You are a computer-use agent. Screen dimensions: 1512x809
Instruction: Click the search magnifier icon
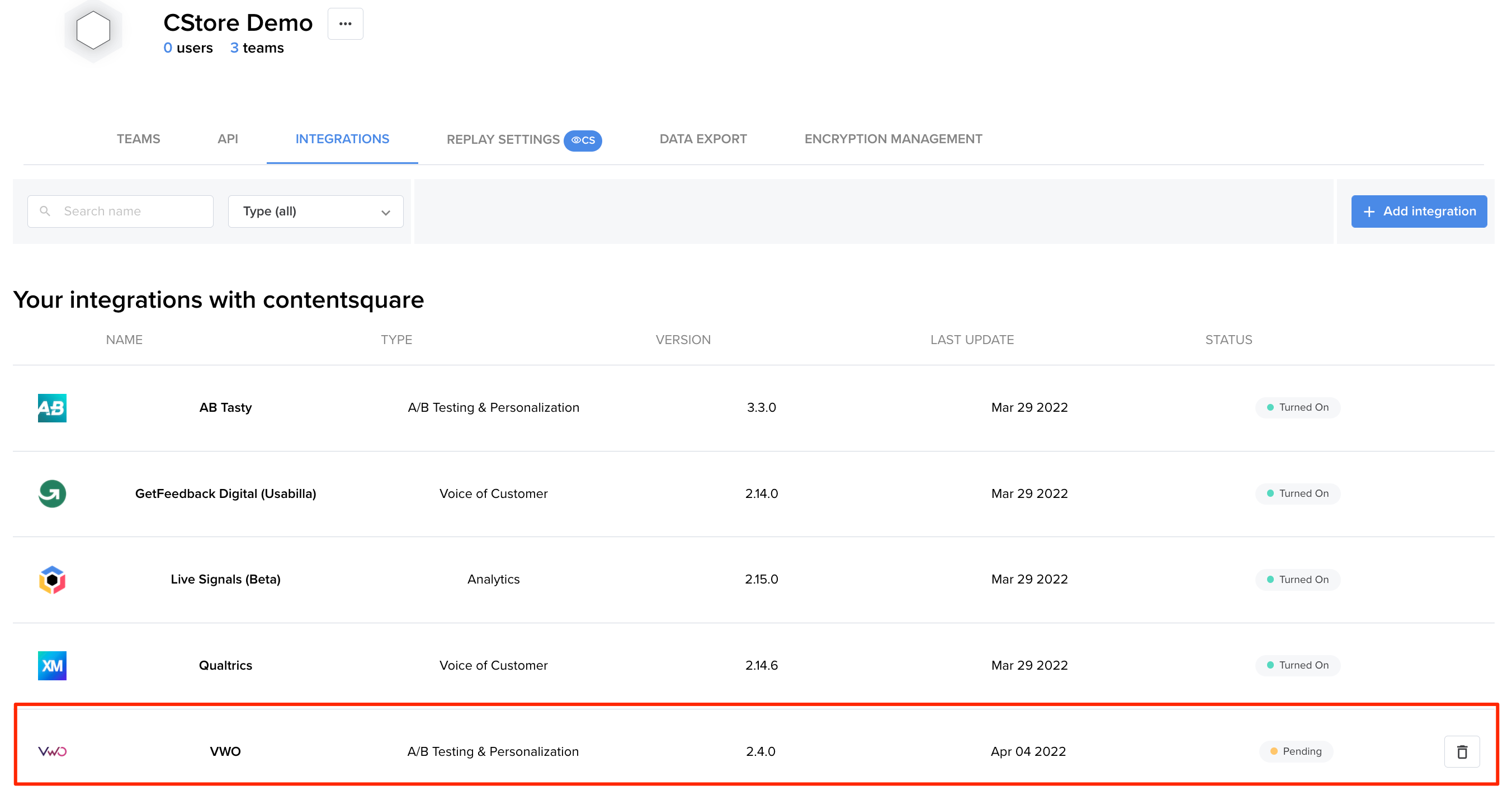[x=45, y=211]
